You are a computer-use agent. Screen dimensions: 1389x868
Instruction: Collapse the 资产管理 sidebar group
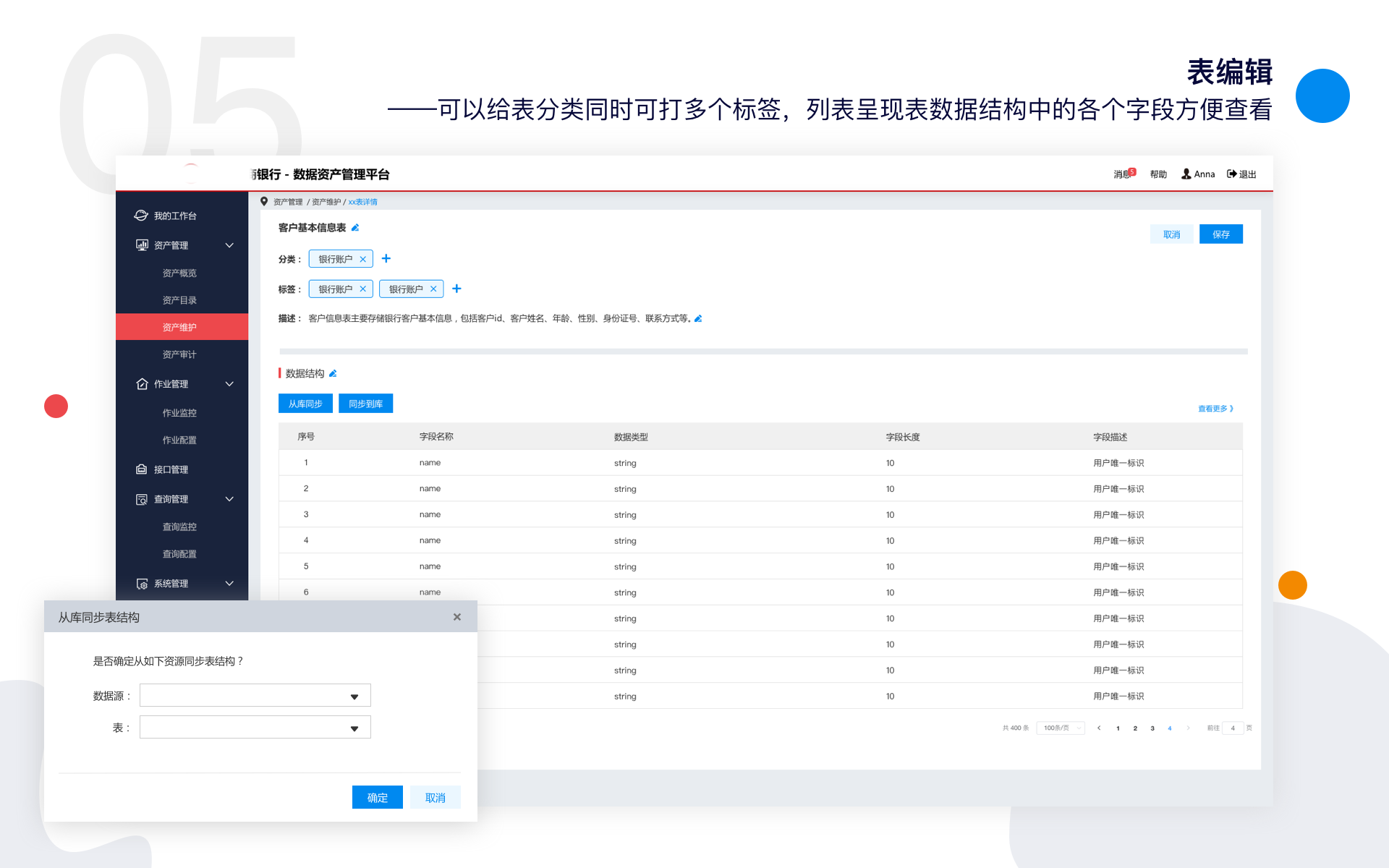coord(229,245)
